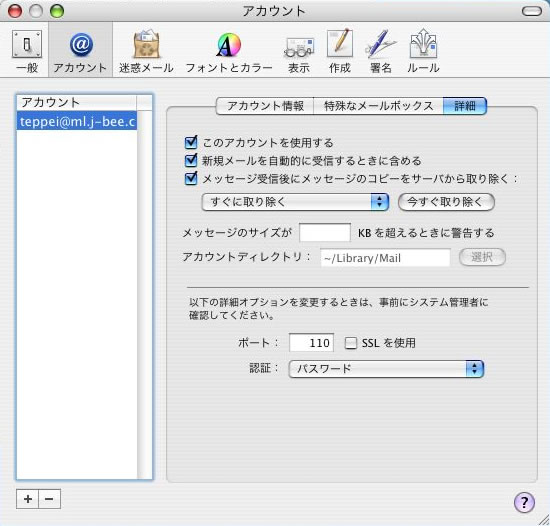
Task: Open the 署名 signatures pen icon
Action: coord(381,44)
